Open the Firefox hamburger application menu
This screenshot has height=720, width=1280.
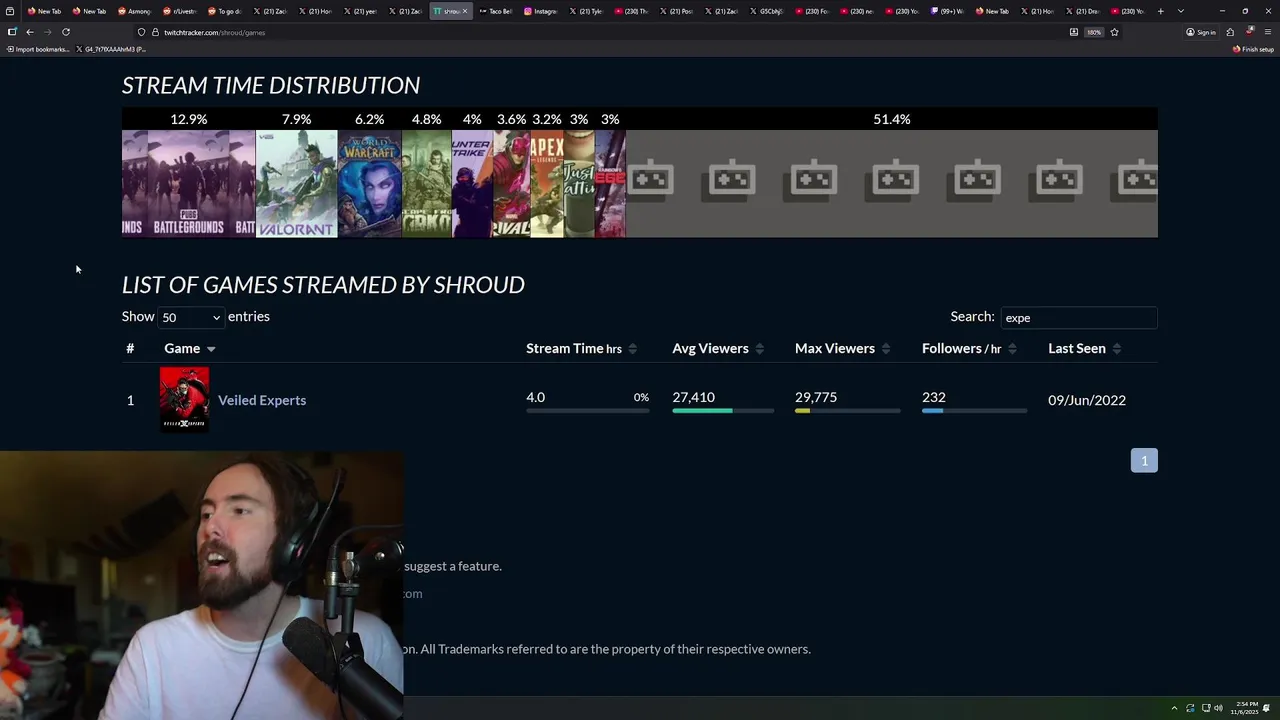click(x=1268, y=32)
